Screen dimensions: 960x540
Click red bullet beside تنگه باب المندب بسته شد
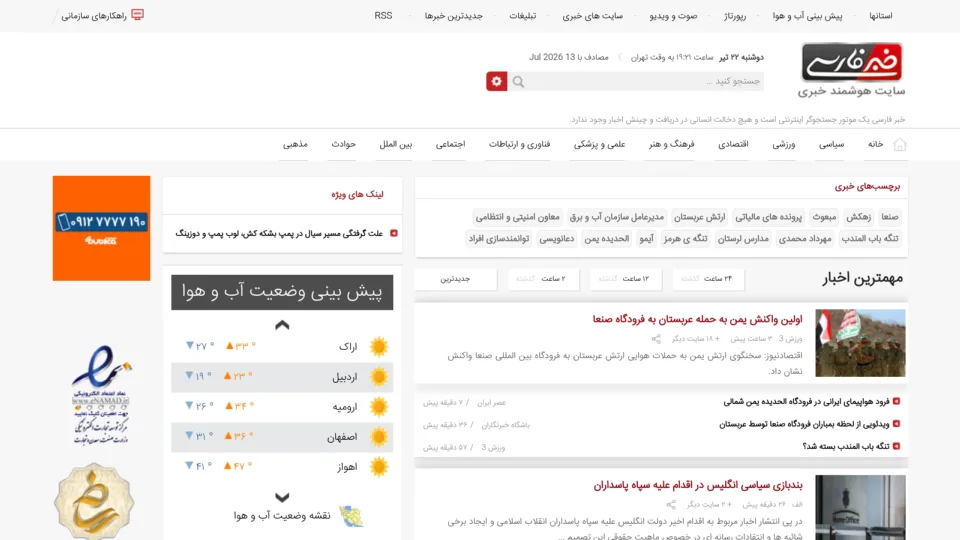point(896,446)
